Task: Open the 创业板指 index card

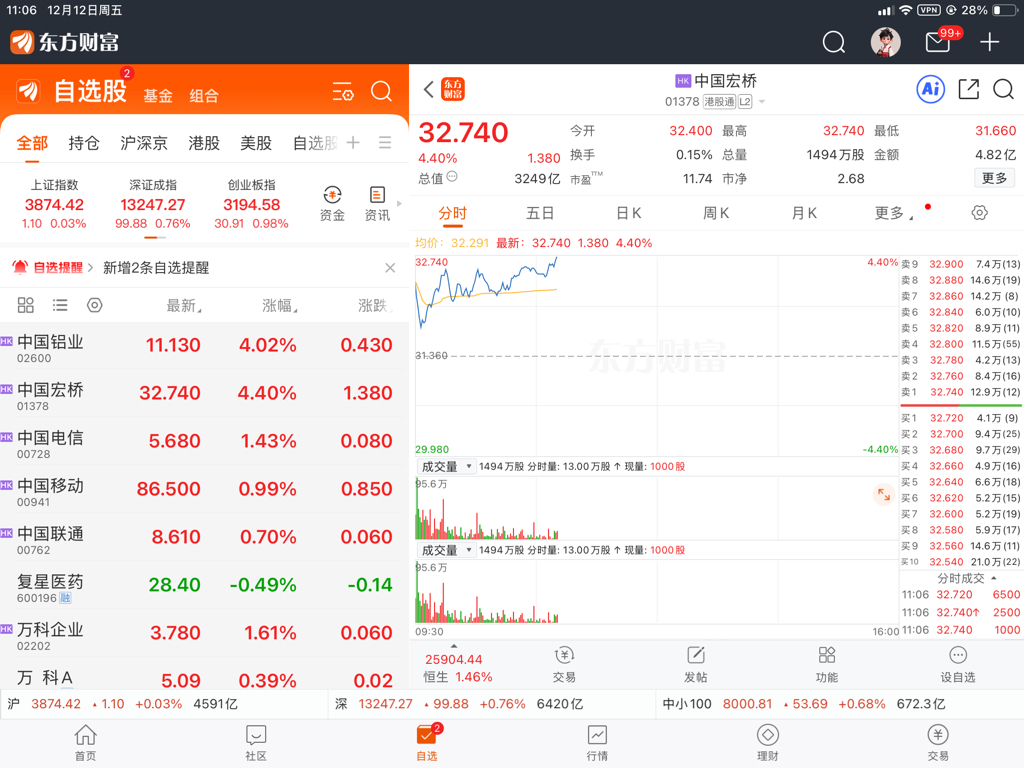Action: [x=251, y=204]
